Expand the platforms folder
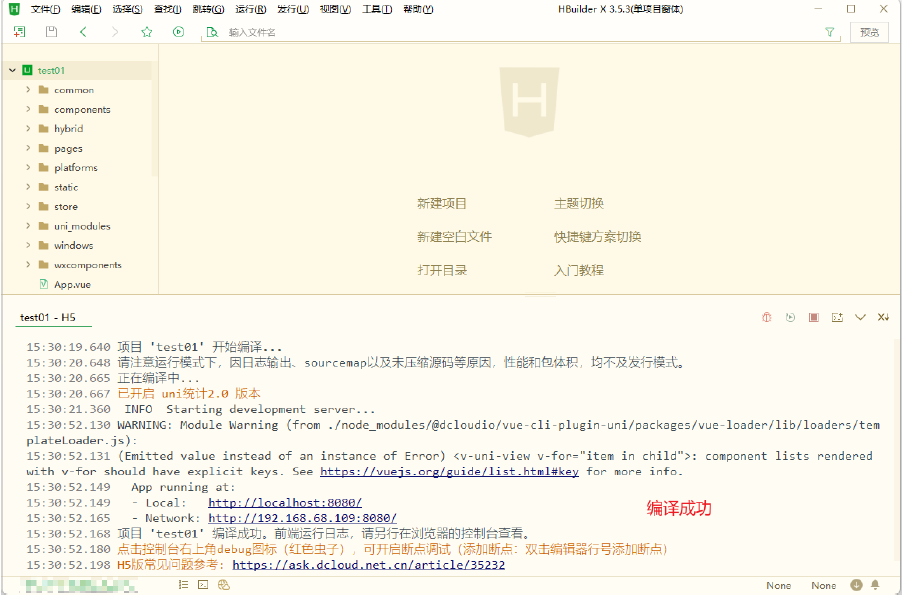 (x=28, y=167)
